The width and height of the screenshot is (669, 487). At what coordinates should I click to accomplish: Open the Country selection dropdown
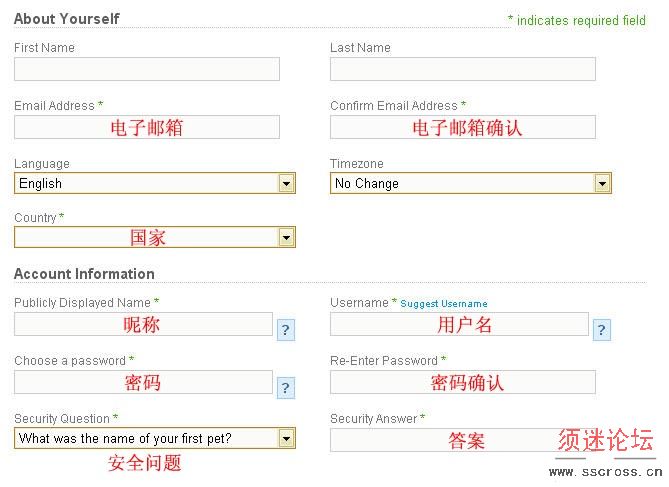click(155, 237)
